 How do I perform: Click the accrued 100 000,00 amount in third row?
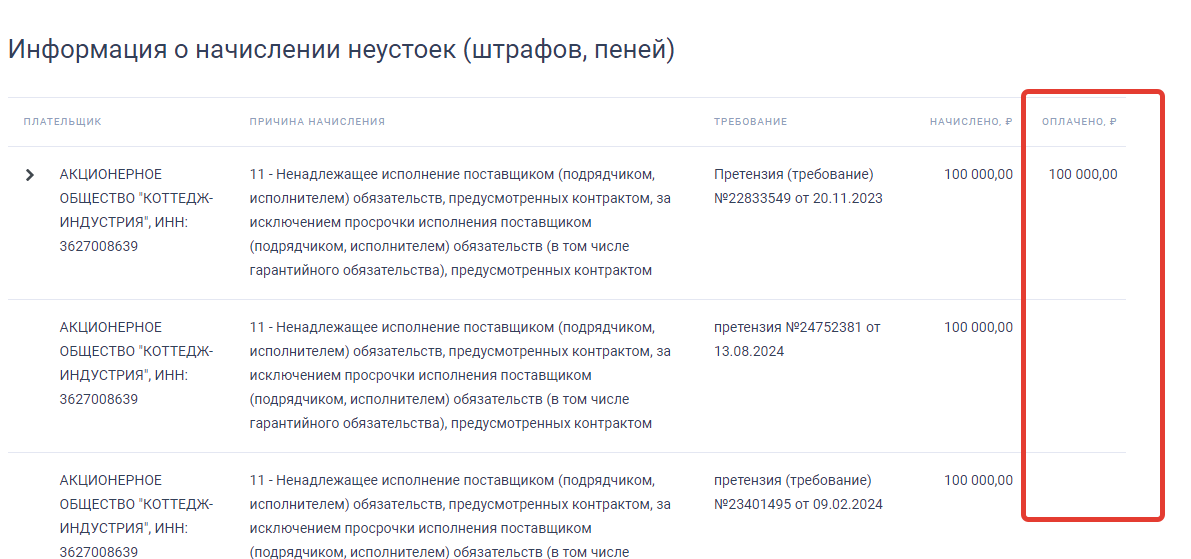click(x=978, y=480)
